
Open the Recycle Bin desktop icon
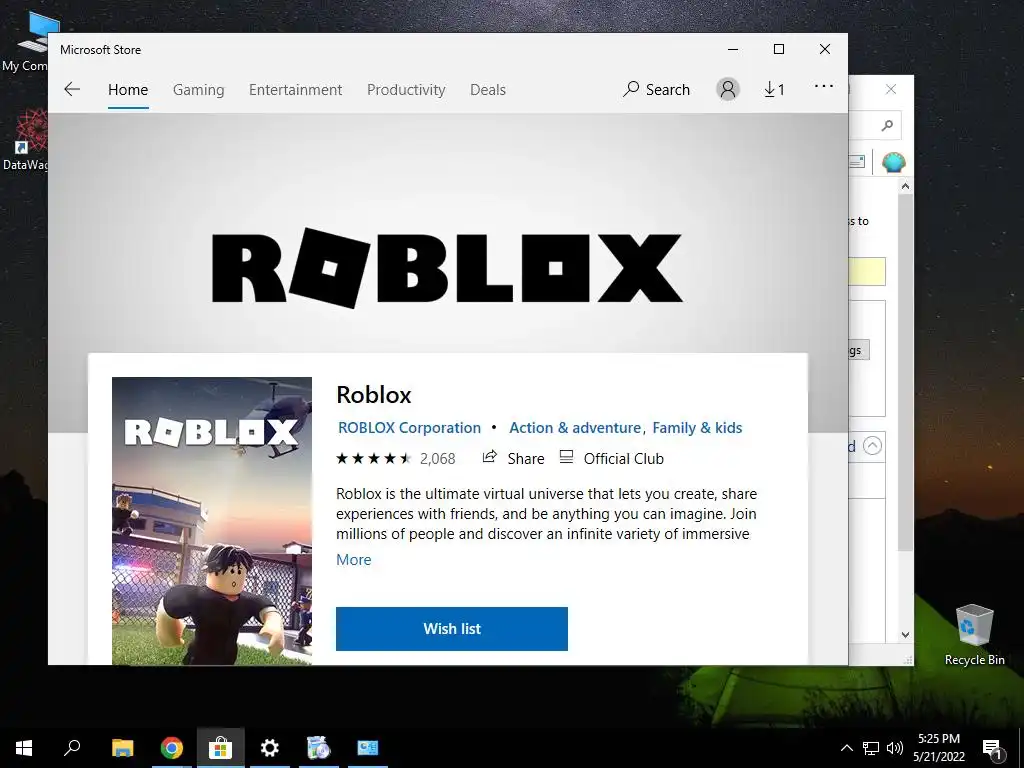click(x=974, y=634)
